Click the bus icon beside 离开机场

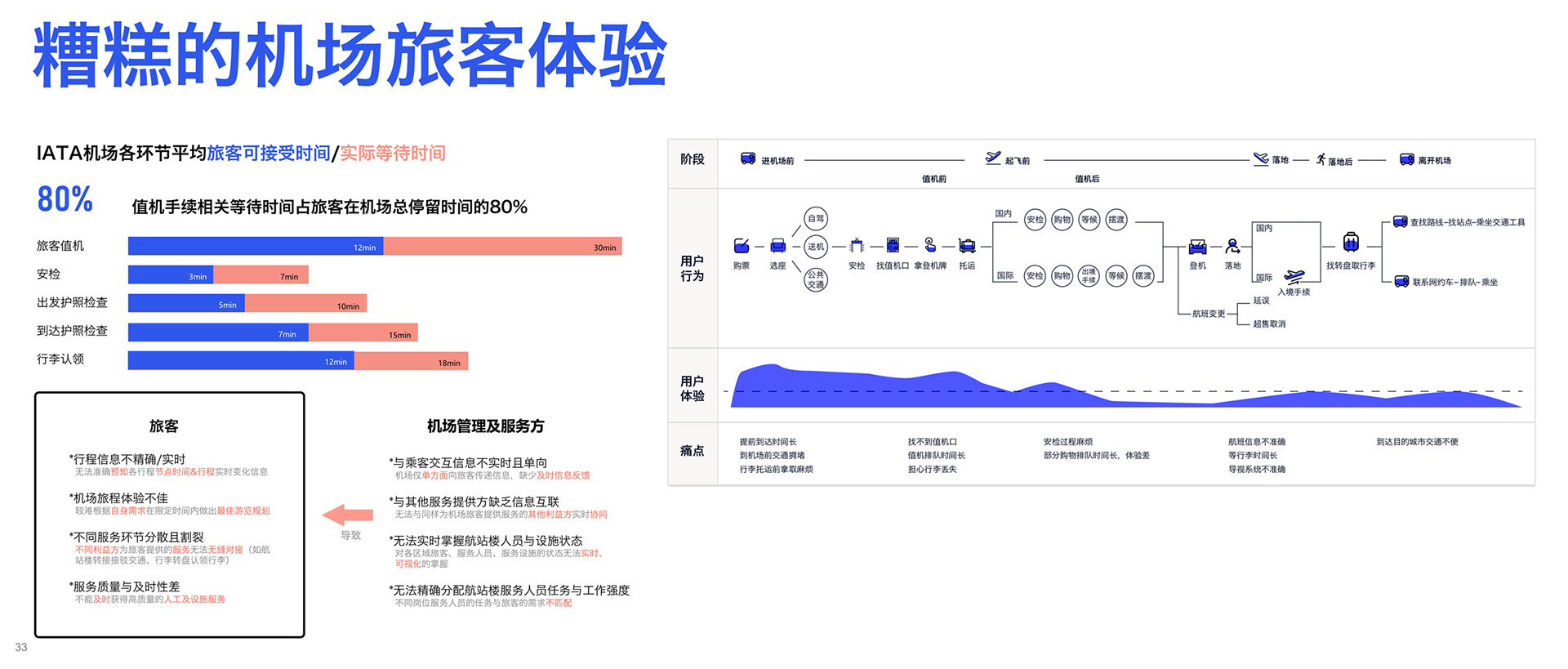1406,159
